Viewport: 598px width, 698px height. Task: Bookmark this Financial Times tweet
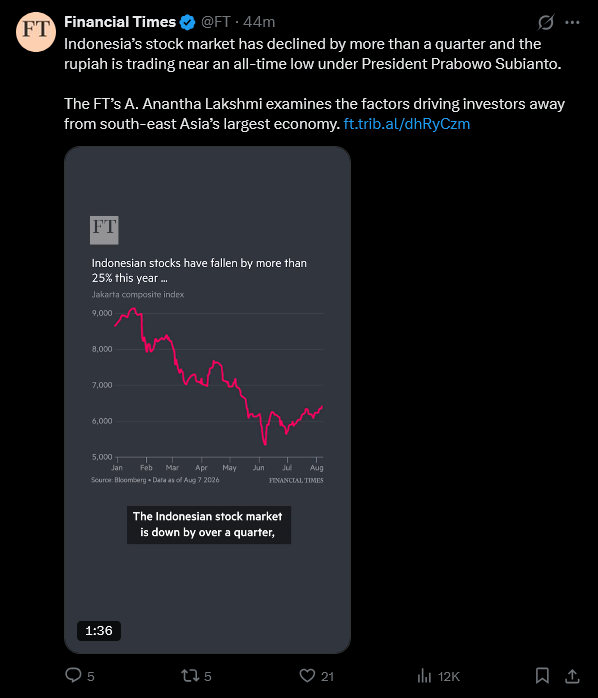tap(542, 676)
